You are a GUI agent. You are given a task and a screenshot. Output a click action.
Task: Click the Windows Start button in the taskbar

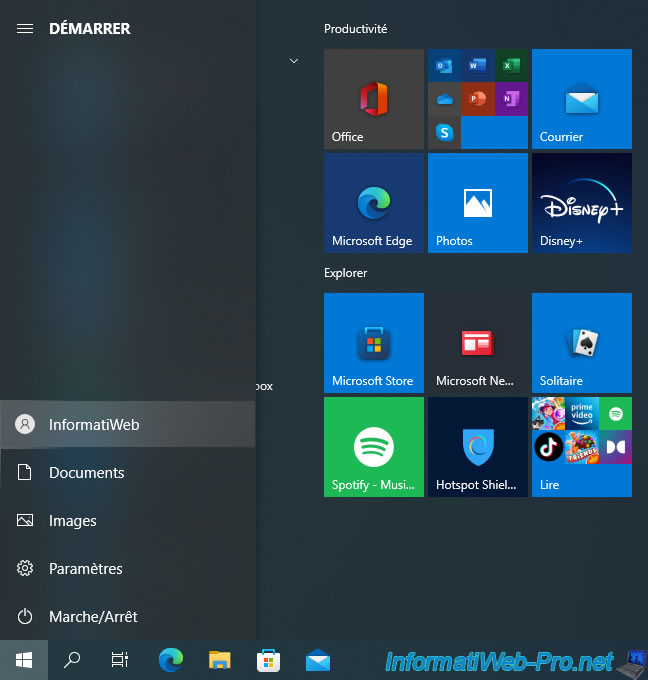coord(24,660)
